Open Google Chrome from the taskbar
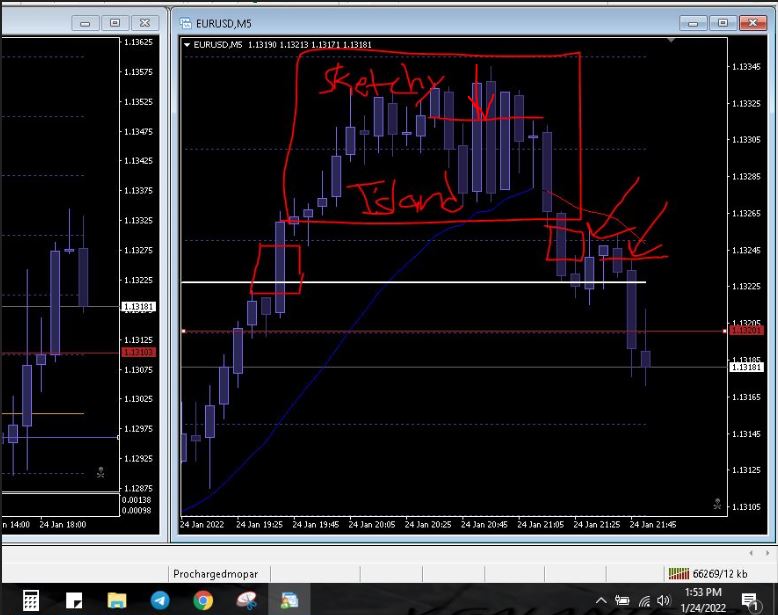778x615 pixels. pyautogui.click(x=203, y=600)
